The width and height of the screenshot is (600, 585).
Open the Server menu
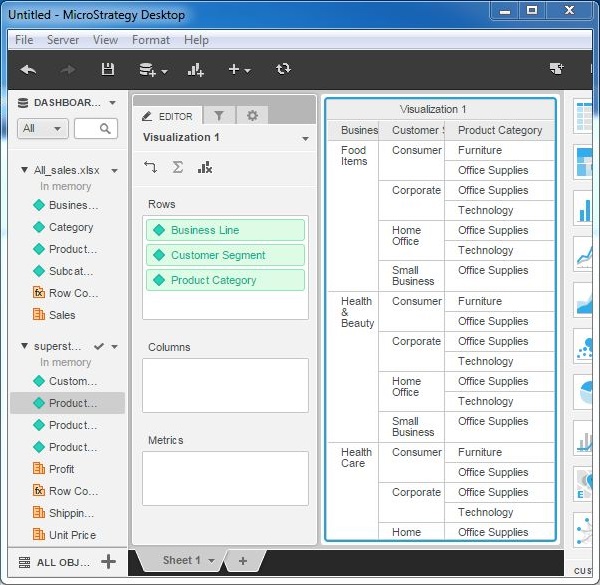63,40
